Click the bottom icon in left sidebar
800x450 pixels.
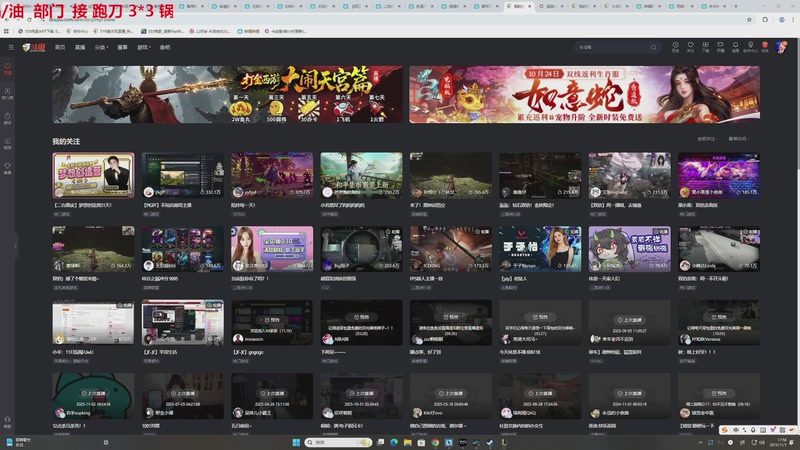click(x=7, y=422)
